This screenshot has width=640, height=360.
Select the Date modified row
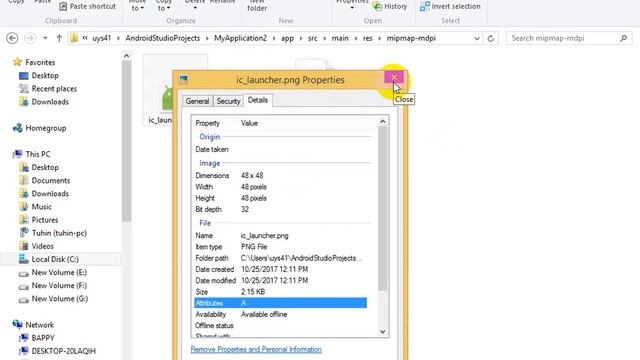(x=281, y=281)
